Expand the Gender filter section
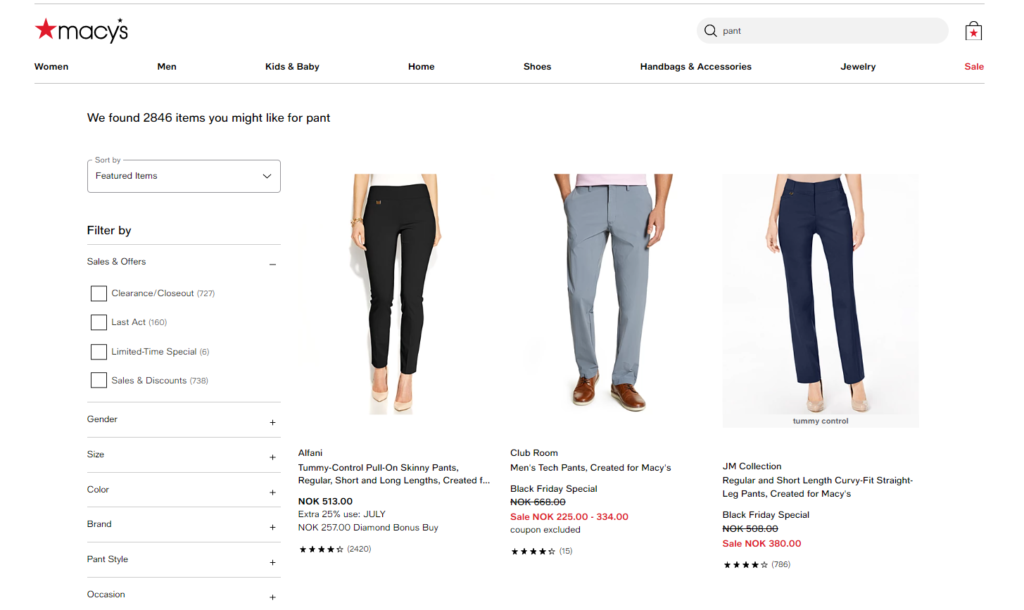1024x610 pixels. tap(271, 422)
